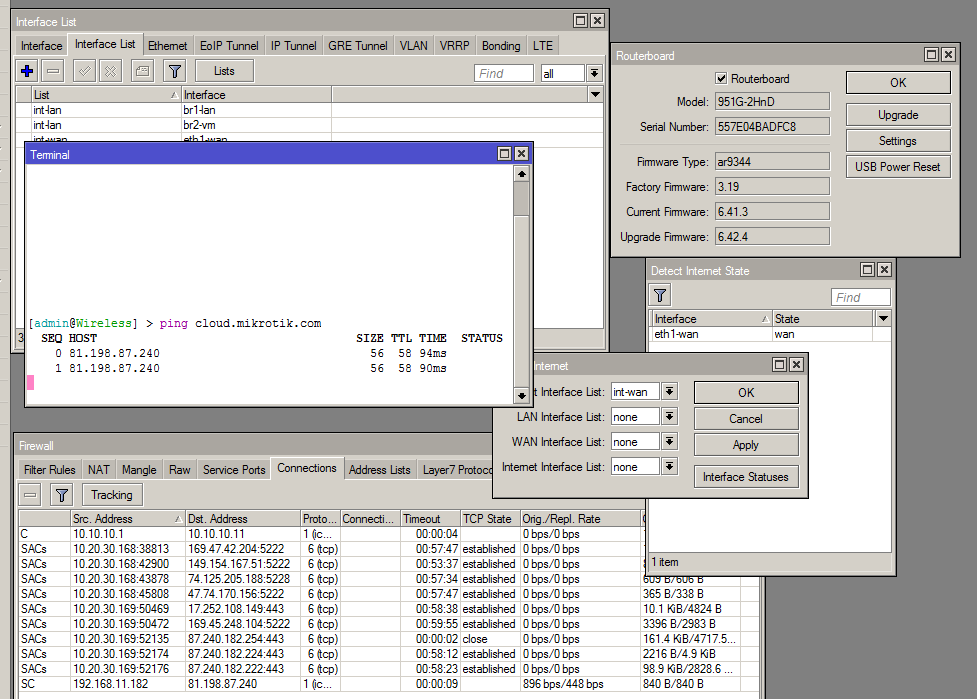977x699 pixels.
Task: Switch to the Interface tab
Action: coord(41,45)
